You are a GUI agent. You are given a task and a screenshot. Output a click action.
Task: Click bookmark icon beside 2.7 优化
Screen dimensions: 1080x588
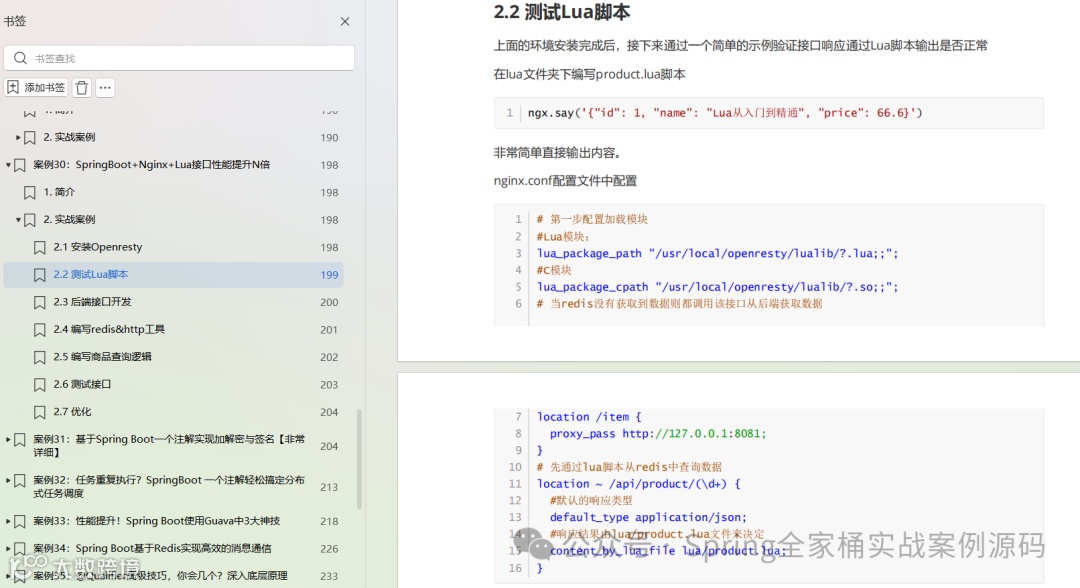point(40,412)
